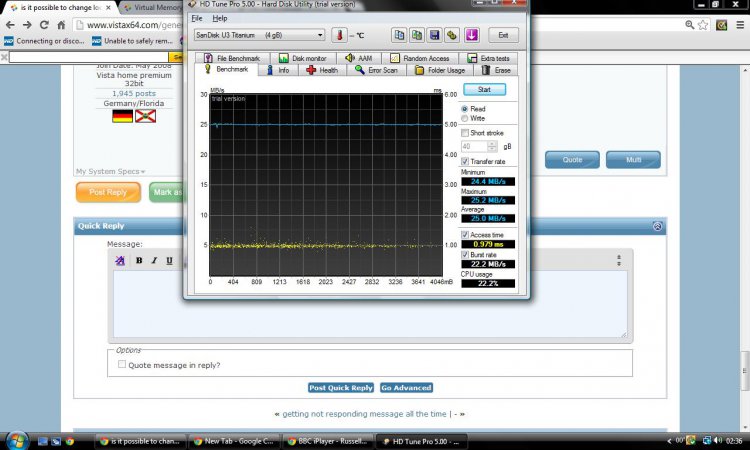
Task: Click the Start benchmark button
Action: click(484, 89)
